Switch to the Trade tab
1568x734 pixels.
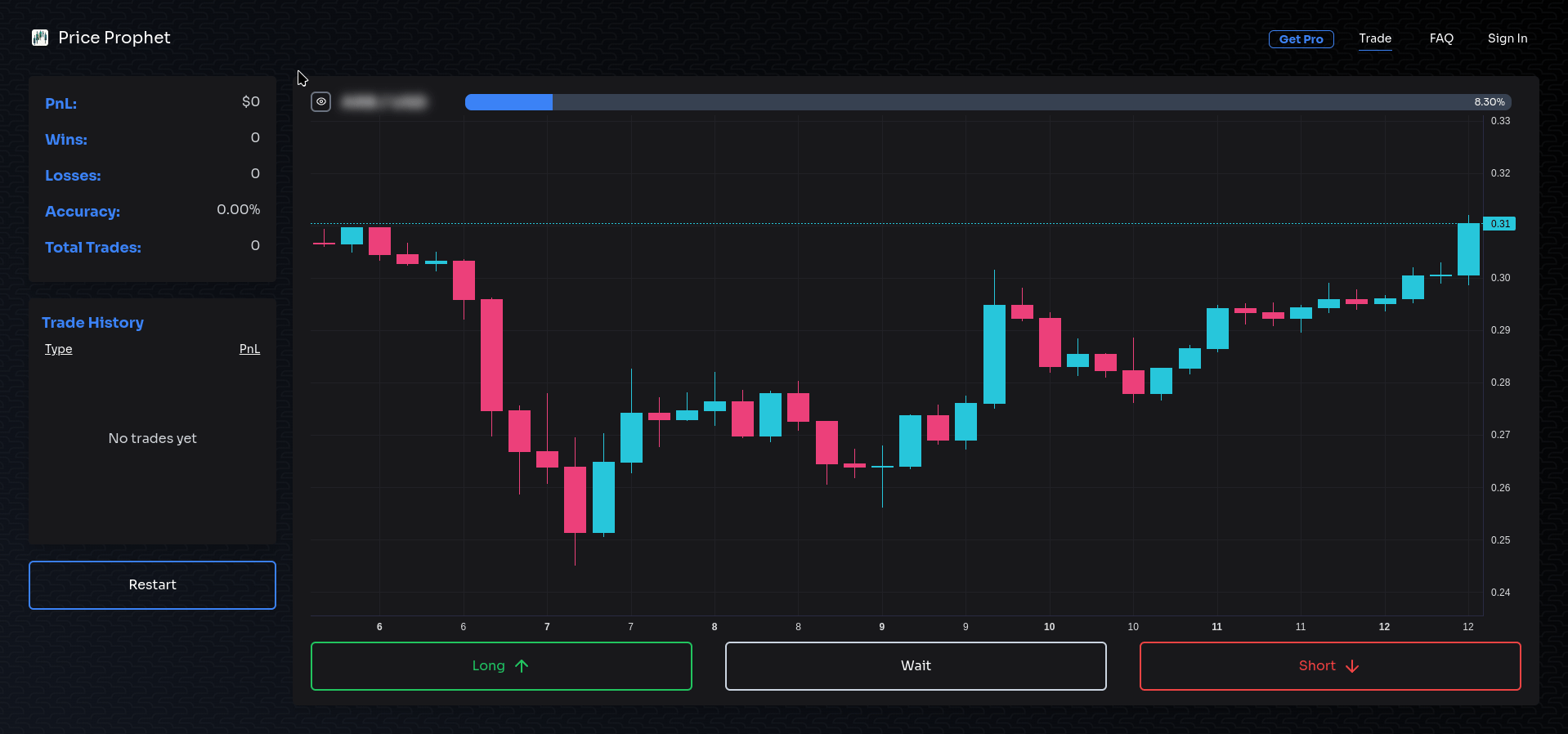point(1375,38)
